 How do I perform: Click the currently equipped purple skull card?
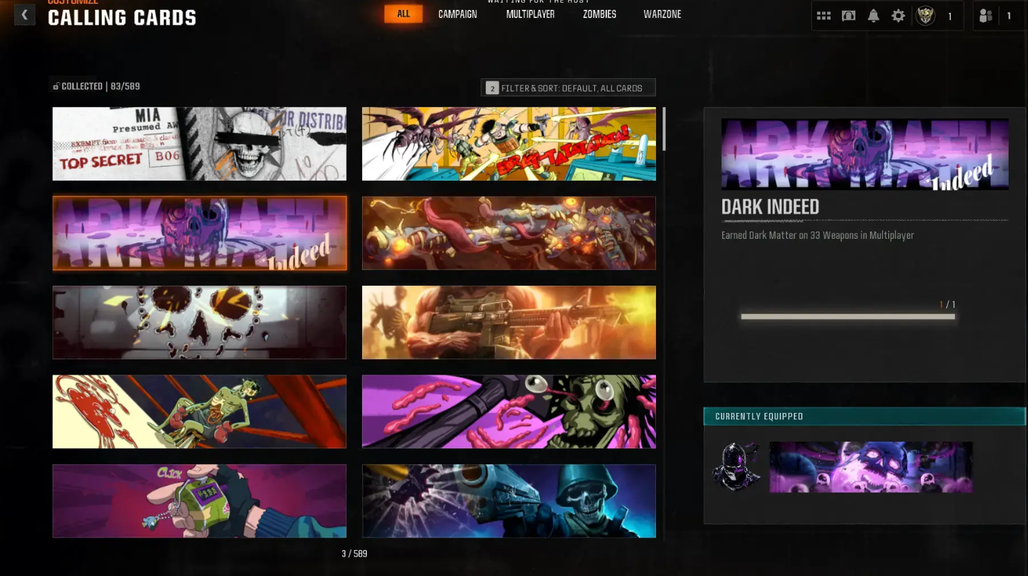click(x=871, y=467)
